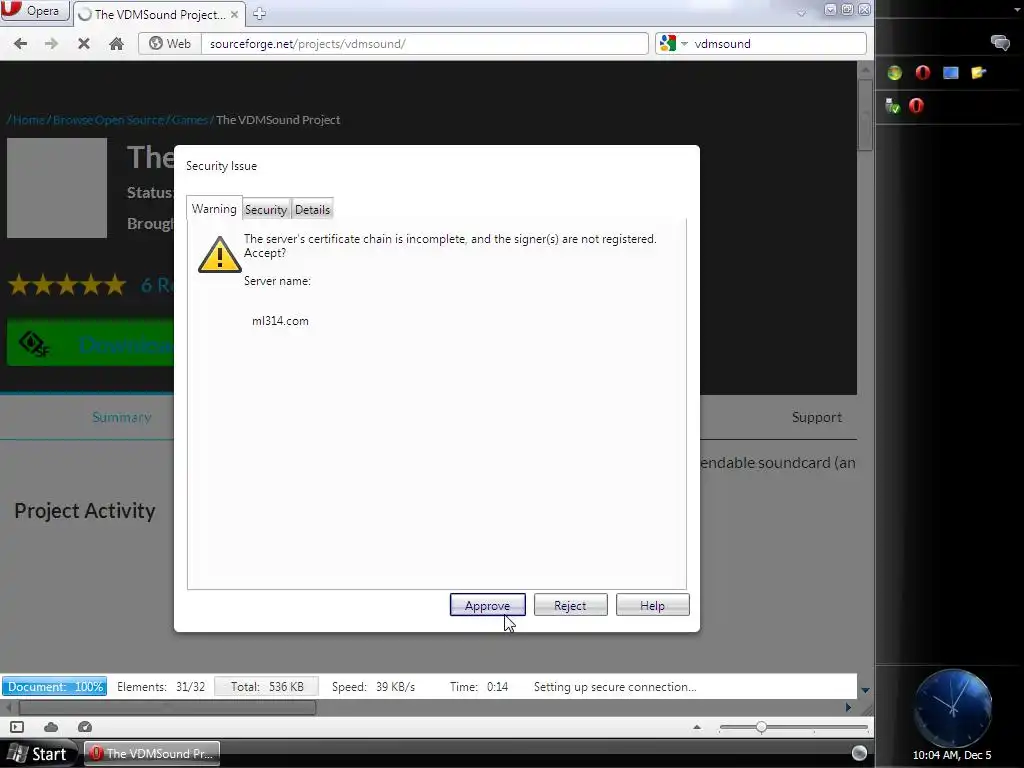The image size is (1024, 768).
Task: Approve the certificate in Security Issue dialog
Action: pyautogui.click(x=487, y=605)
